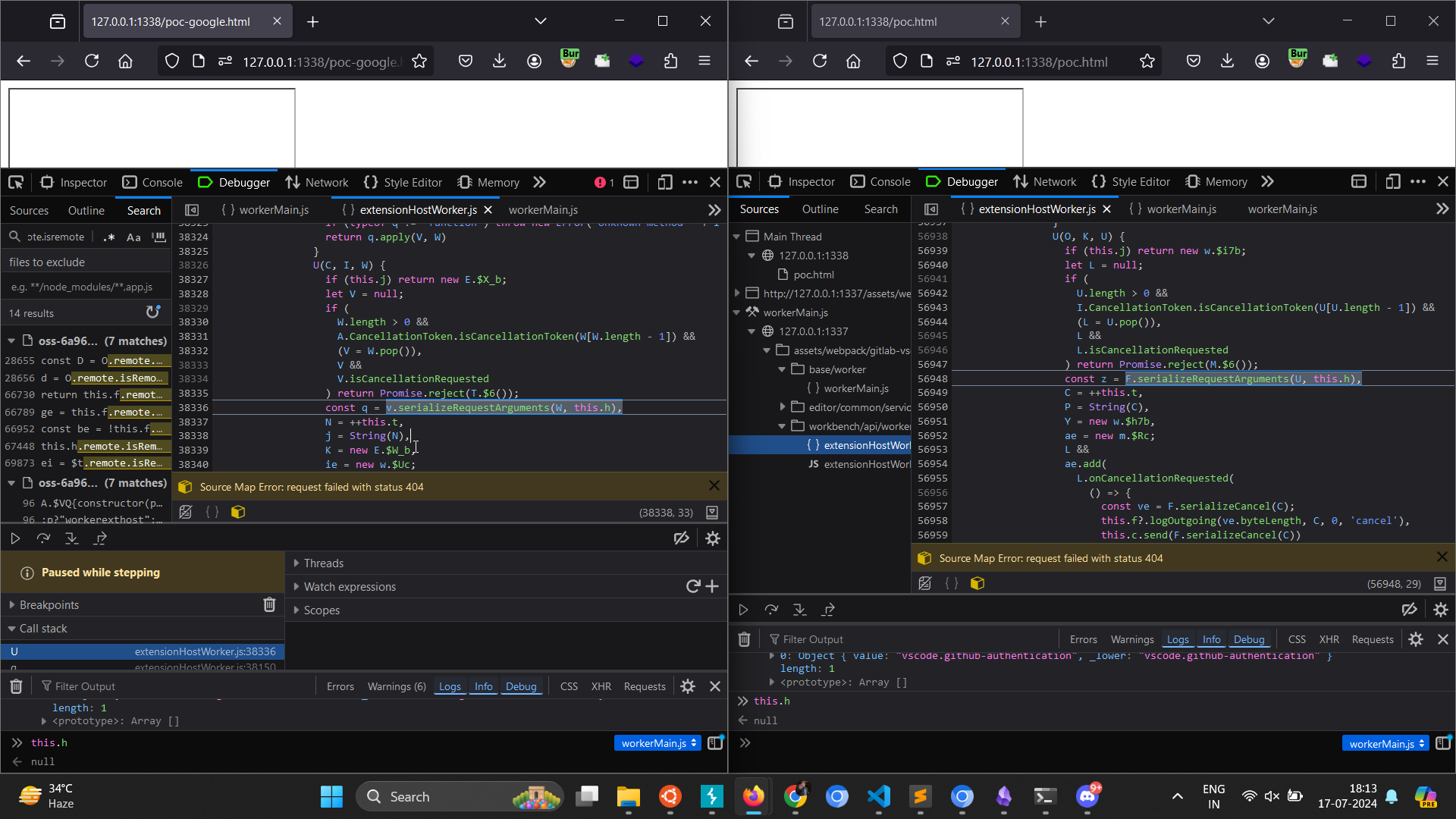Viewport: 1456px width, 819px height.
Task: Select poc.html in right sources tree
Action: pyautogui.click(x=813, y=275)
